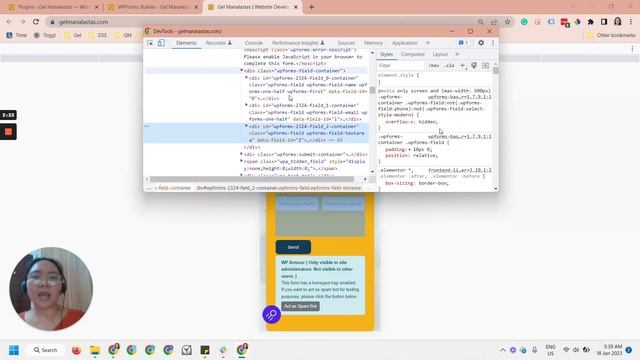Toggle the computed styles sidebar pane icon
The width and height of the screenshot is (640, 360).
pos(485,65)
